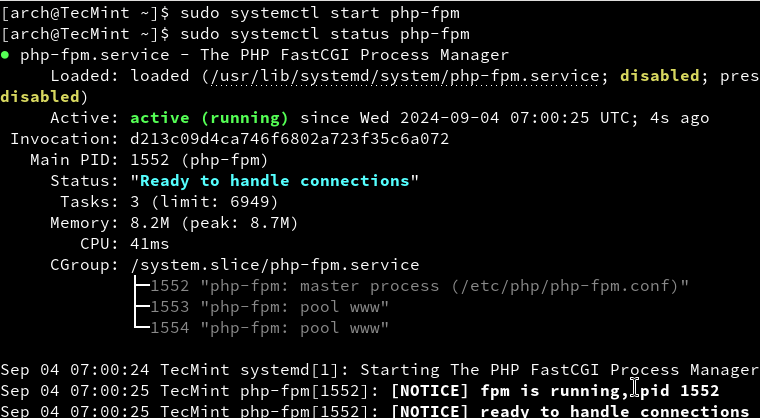
Task: Click the 1552 master process tree entry
Action: (x=420, y=286)
